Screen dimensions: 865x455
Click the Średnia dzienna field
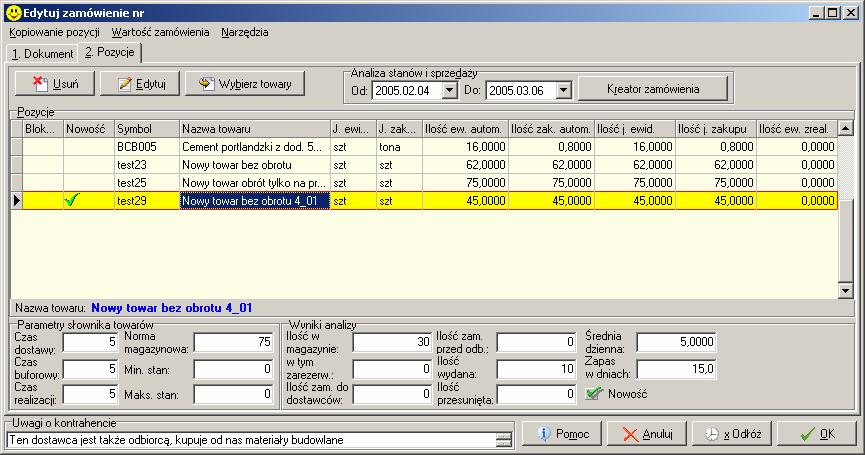click(676, 342)
